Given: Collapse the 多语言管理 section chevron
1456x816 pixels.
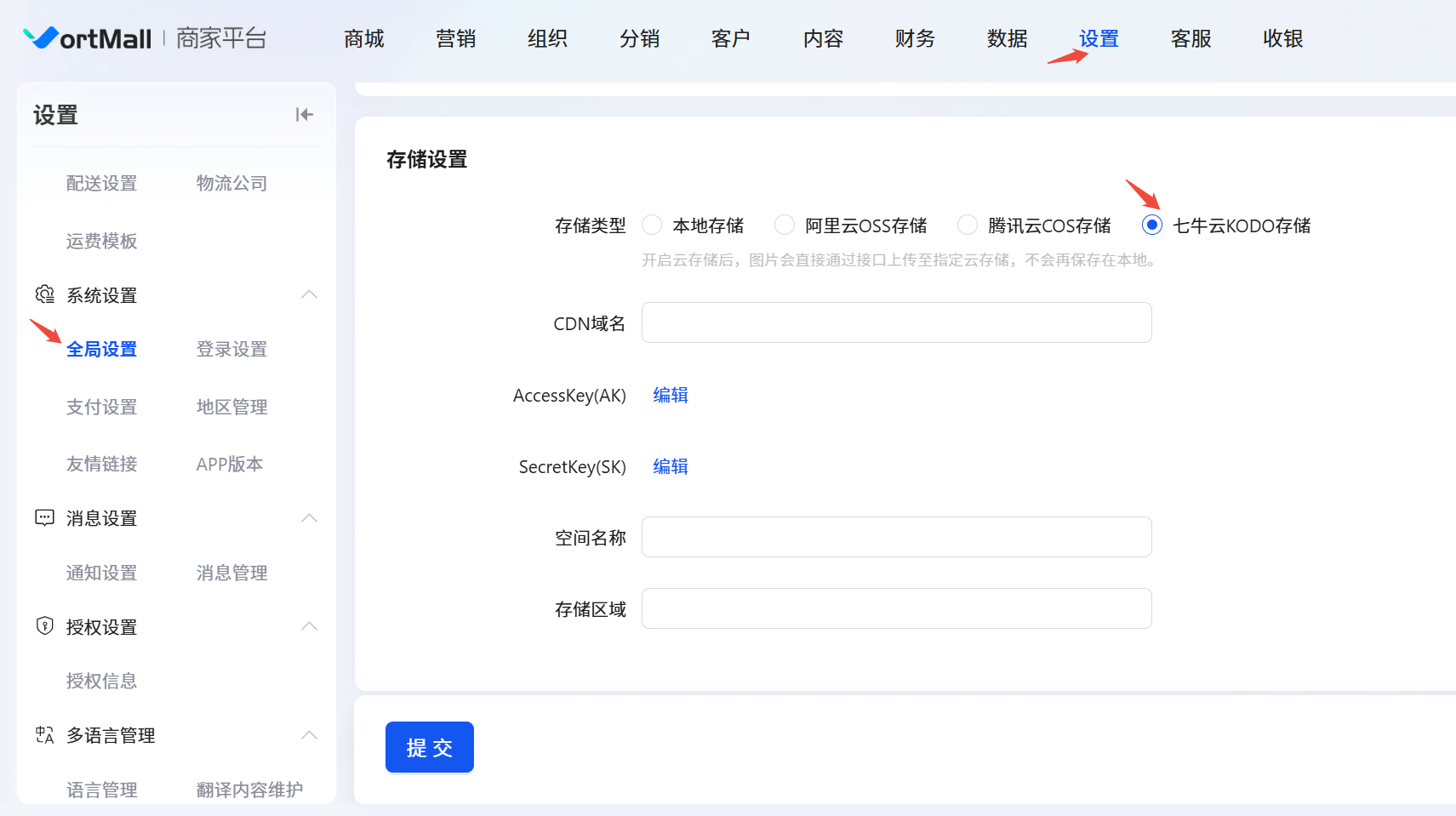Looking at the screenshot, I should (309, 735).
